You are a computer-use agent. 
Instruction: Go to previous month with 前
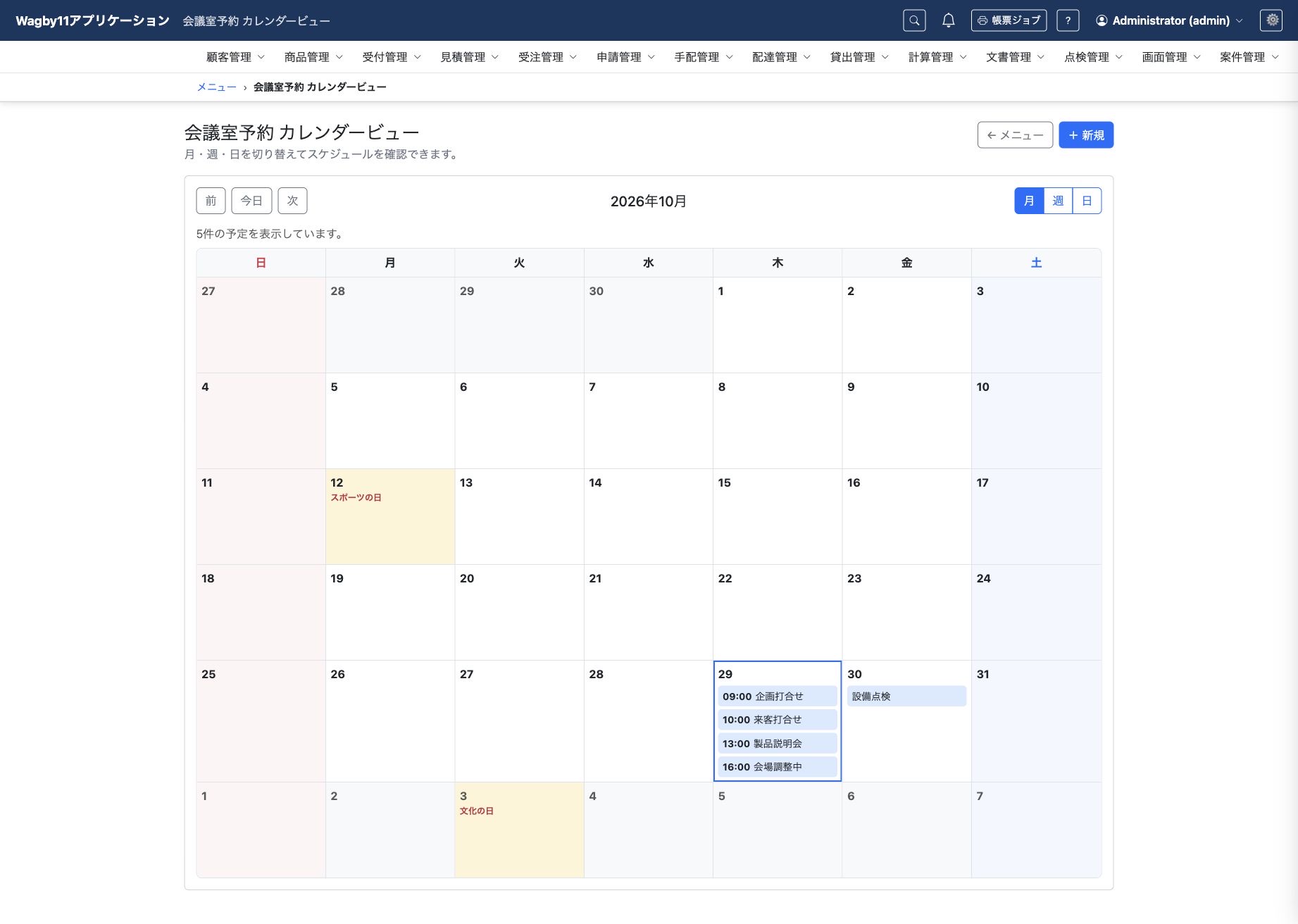(211, 201)
